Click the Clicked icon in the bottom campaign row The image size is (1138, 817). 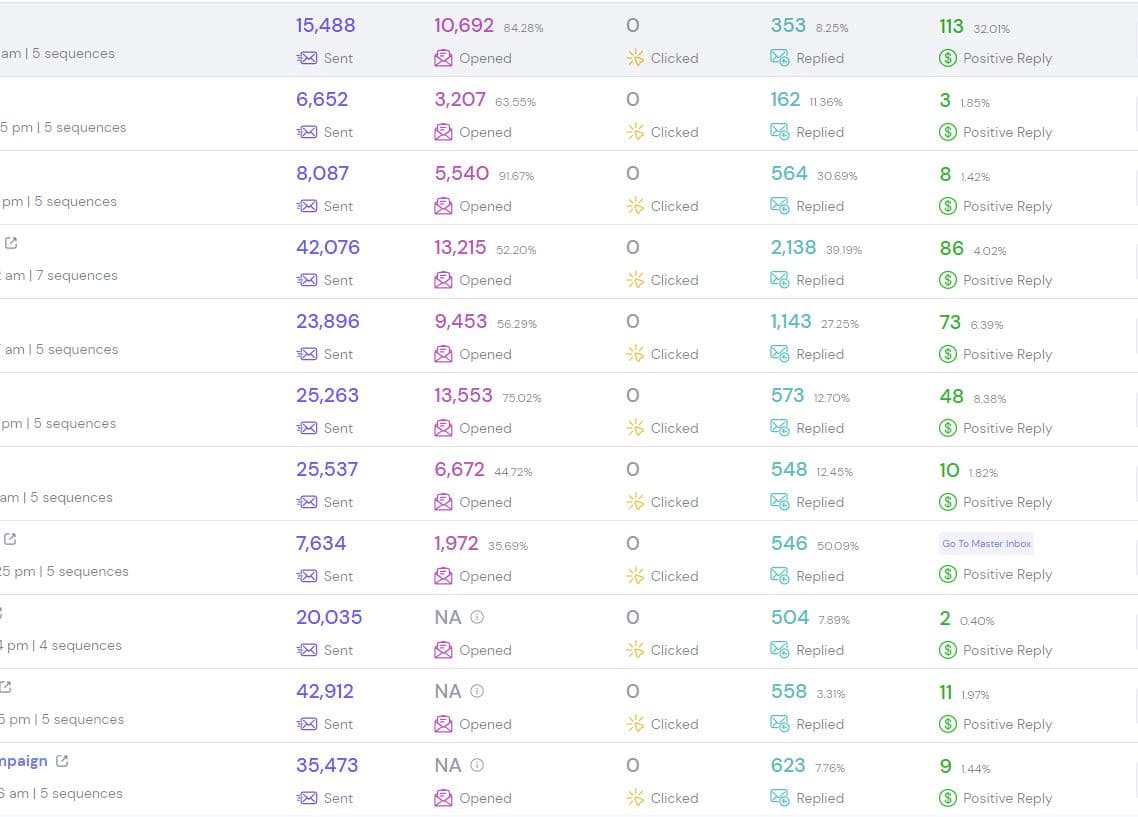point(634,798)
